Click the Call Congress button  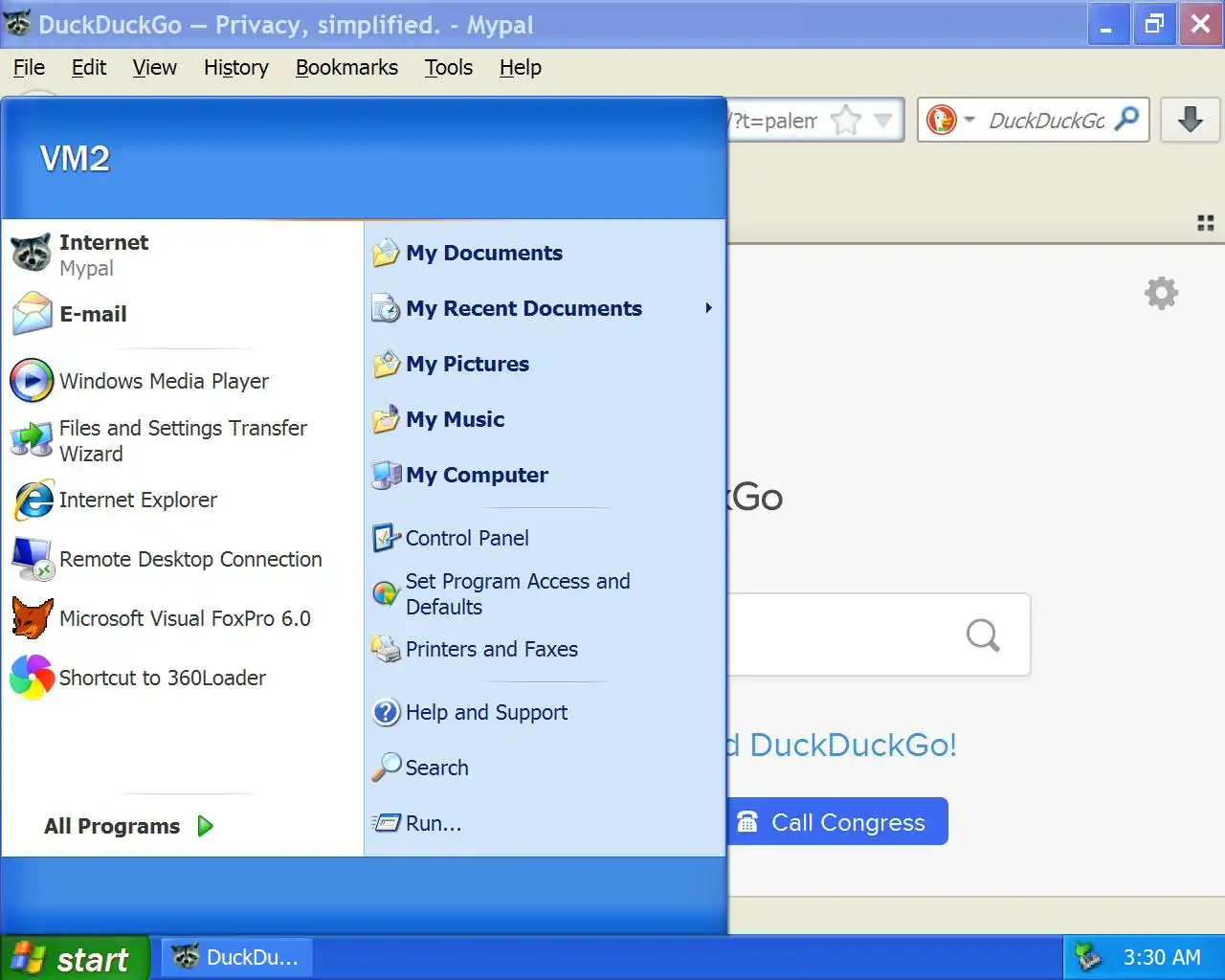[838, 821]
